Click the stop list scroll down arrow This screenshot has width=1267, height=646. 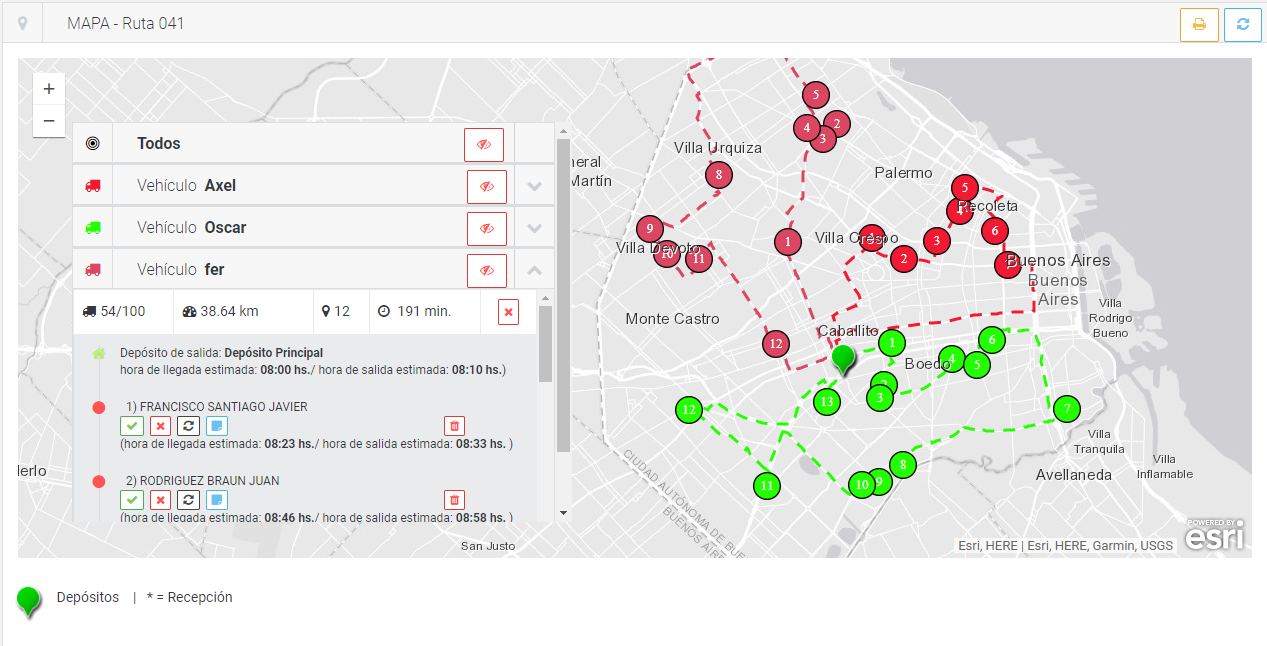click(x=563, y=513)
